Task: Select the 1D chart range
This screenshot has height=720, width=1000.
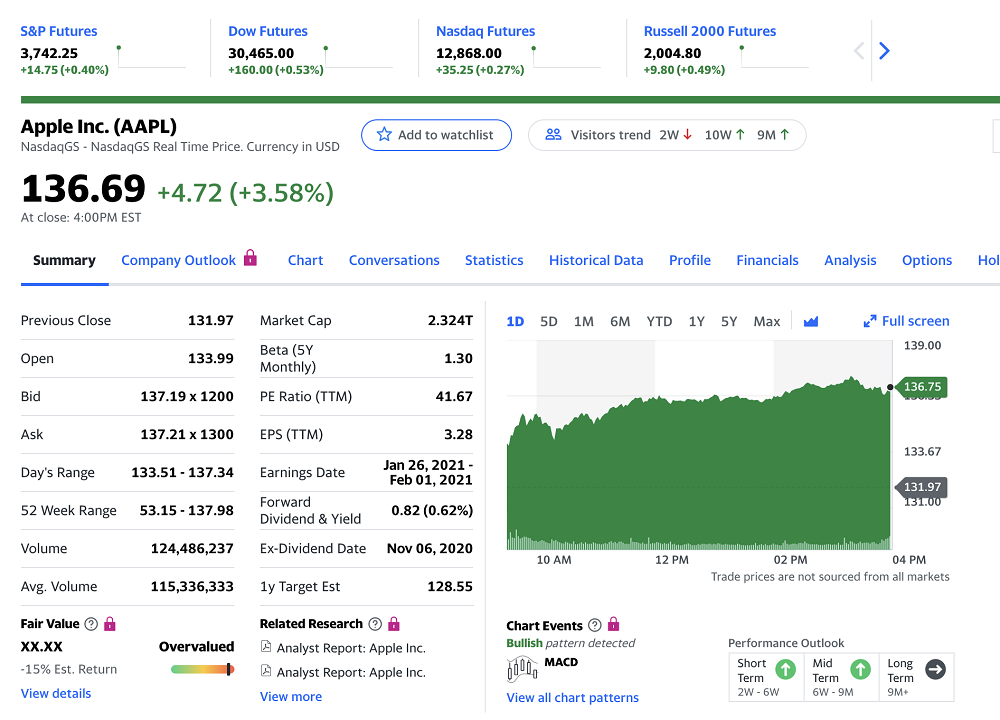Action: (515, 321)
